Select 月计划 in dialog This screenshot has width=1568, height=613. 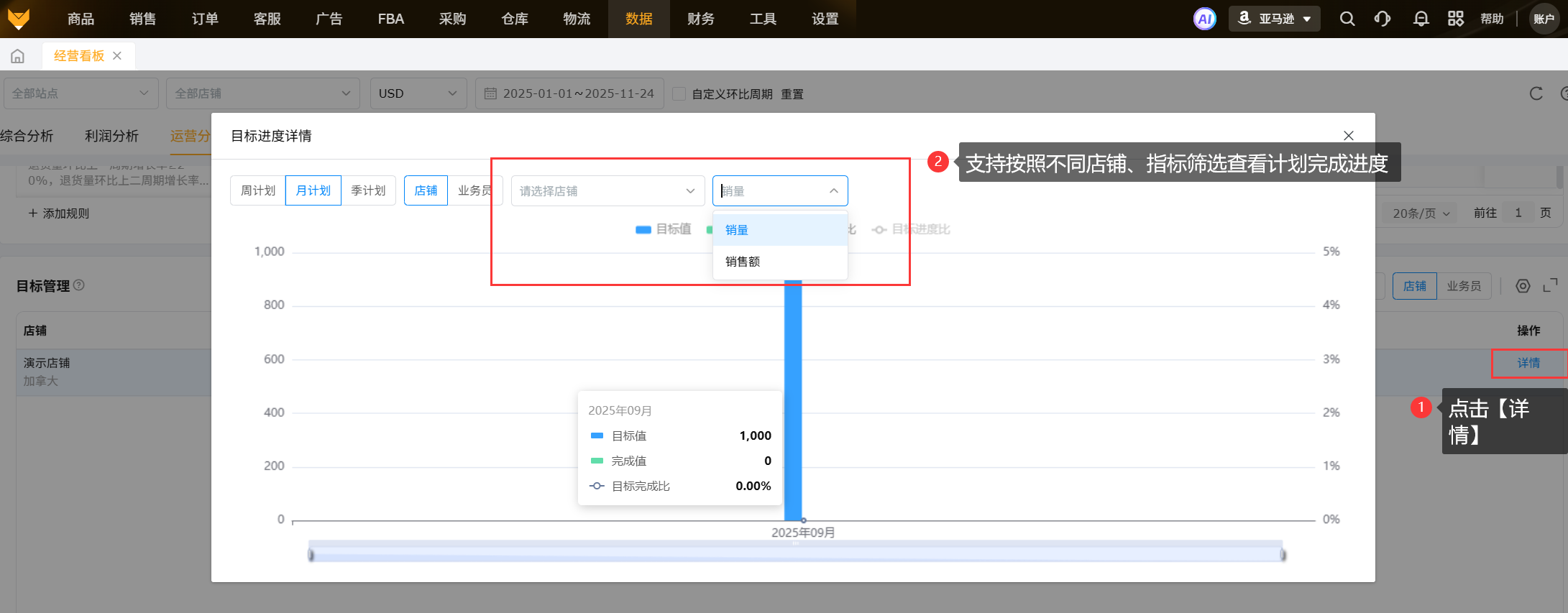313,190
